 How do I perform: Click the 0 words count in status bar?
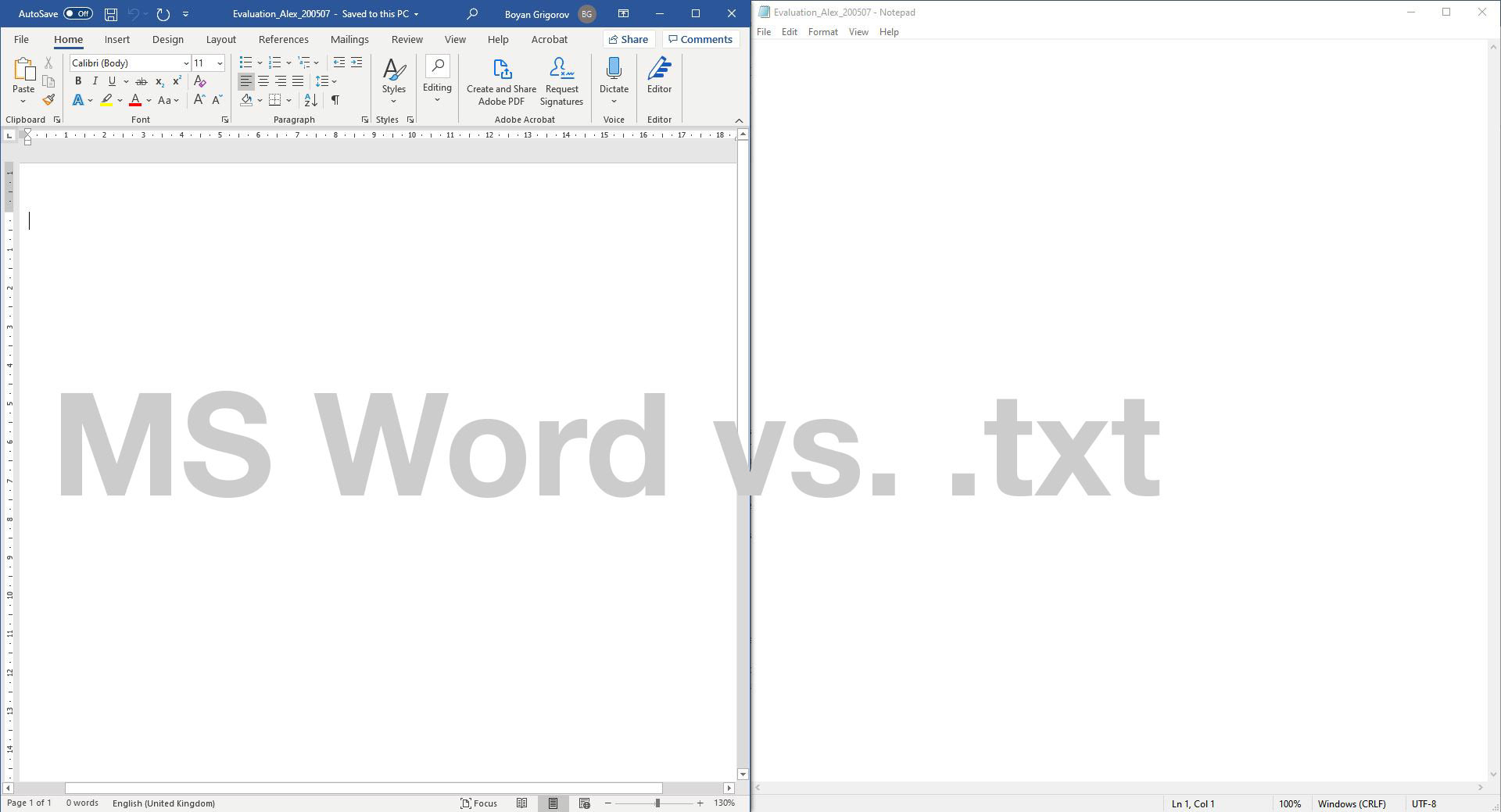click(x=82, y=803)
